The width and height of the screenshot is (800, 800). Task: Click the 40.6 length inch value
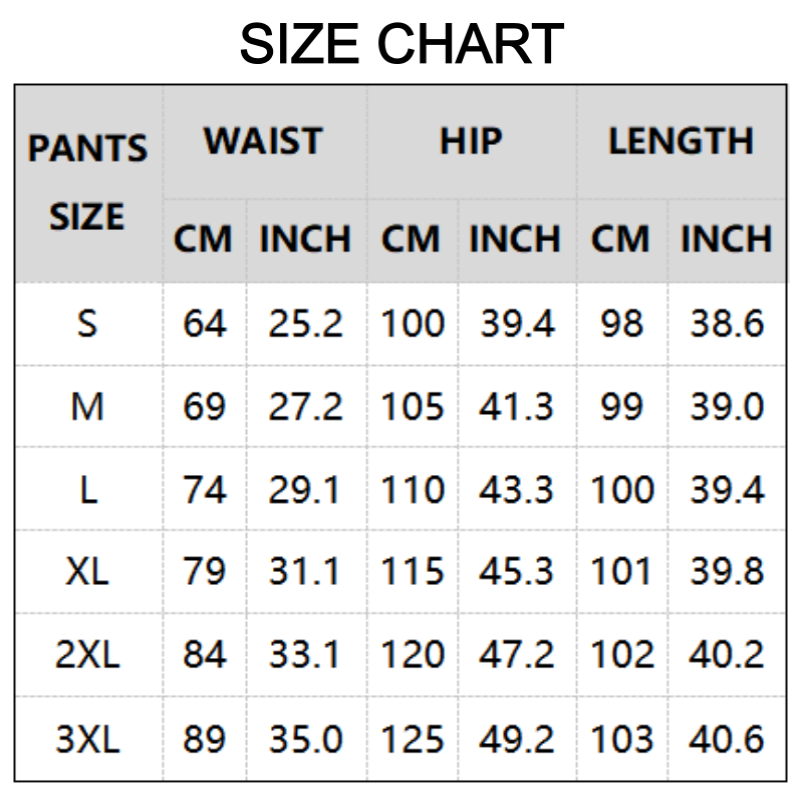tap(726, 739)
